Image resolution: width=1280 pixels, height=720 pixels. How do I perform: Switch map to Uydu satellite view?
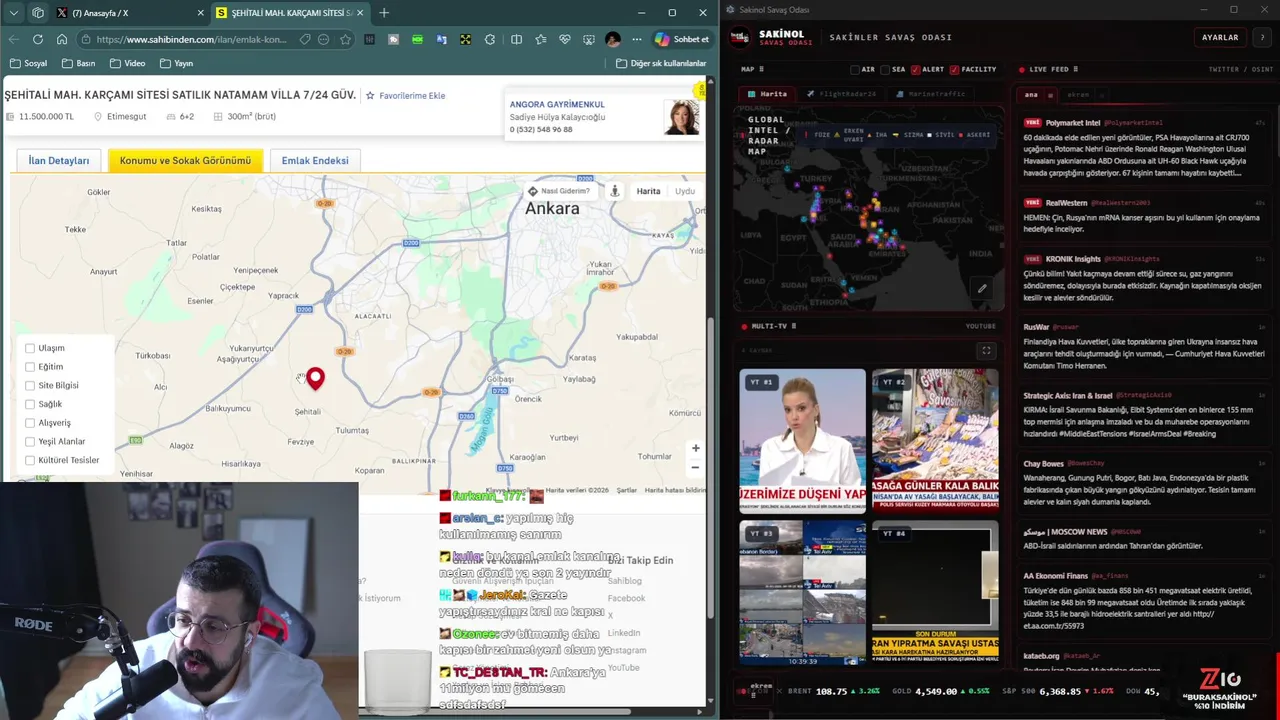coord(685,191)
